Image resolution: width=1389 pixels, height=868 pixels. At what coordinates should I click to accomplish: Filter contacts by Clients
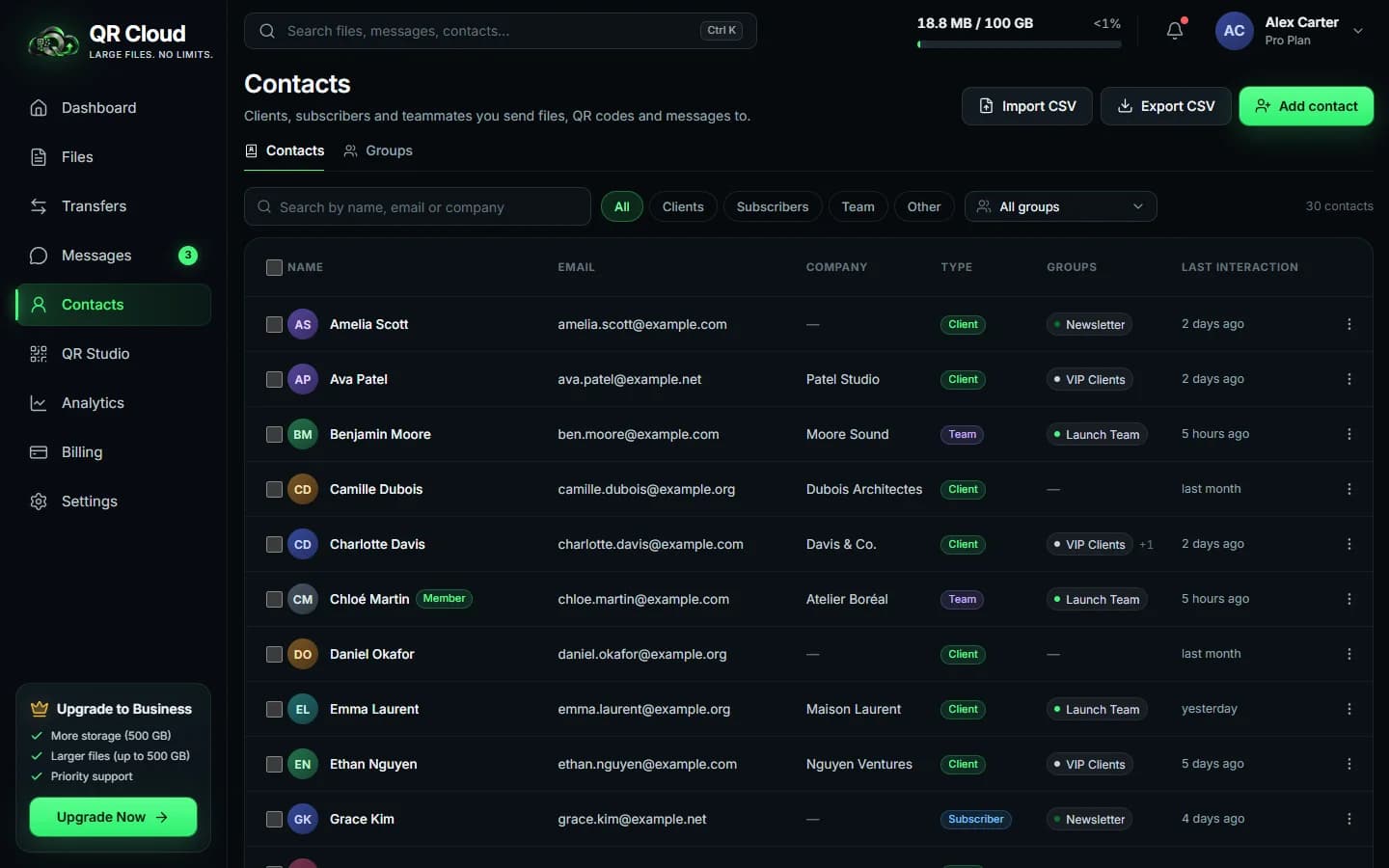point(683,206)
